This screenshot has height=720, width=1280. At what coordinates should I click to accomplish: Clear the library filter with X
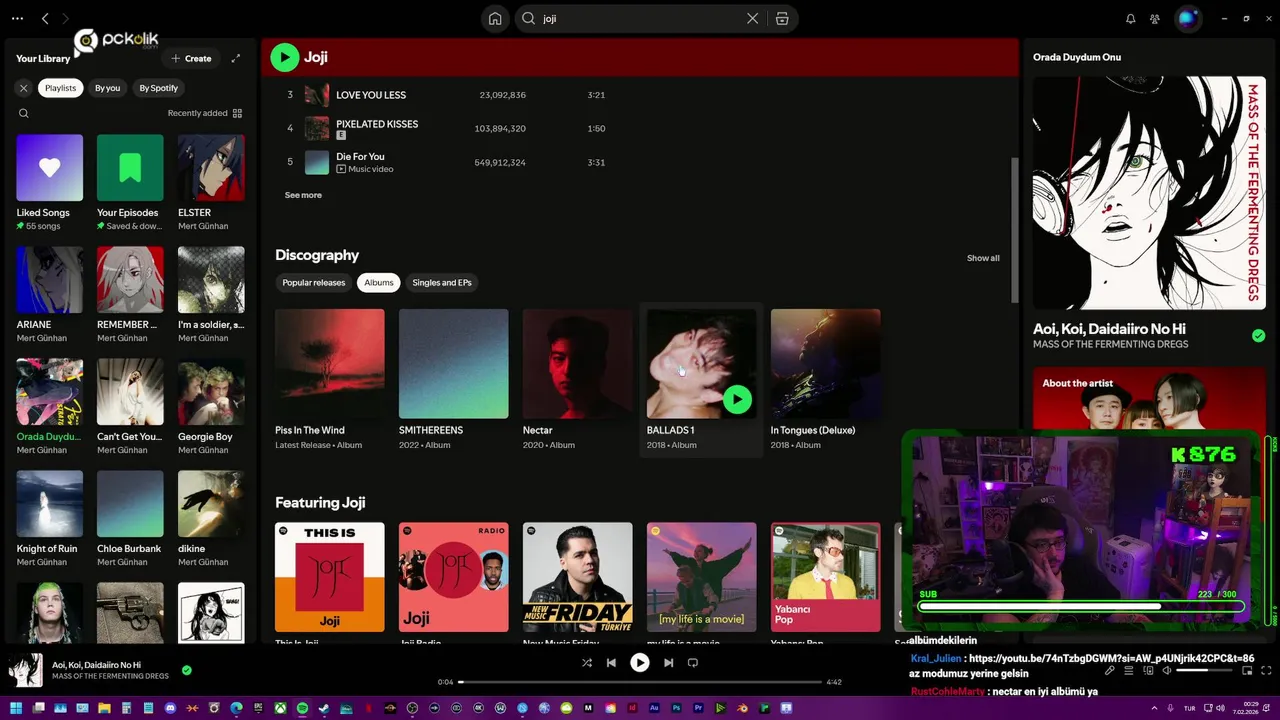[x=24, y=88]
